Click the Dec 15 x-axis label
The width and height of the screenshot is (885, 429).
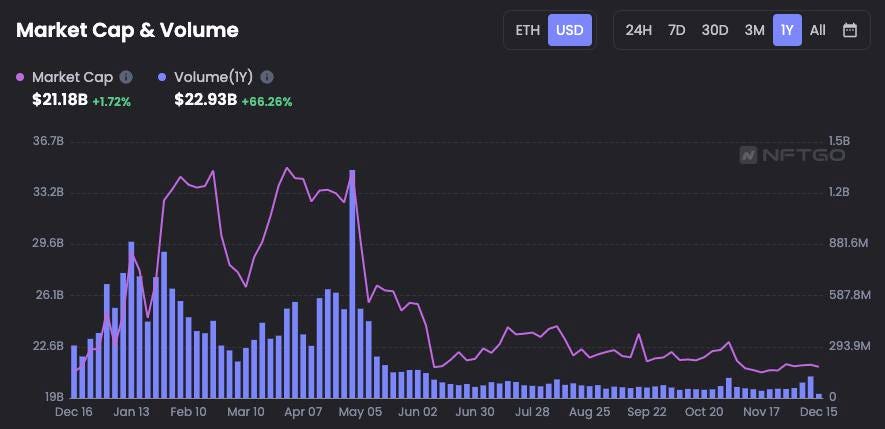pos(818,412)
